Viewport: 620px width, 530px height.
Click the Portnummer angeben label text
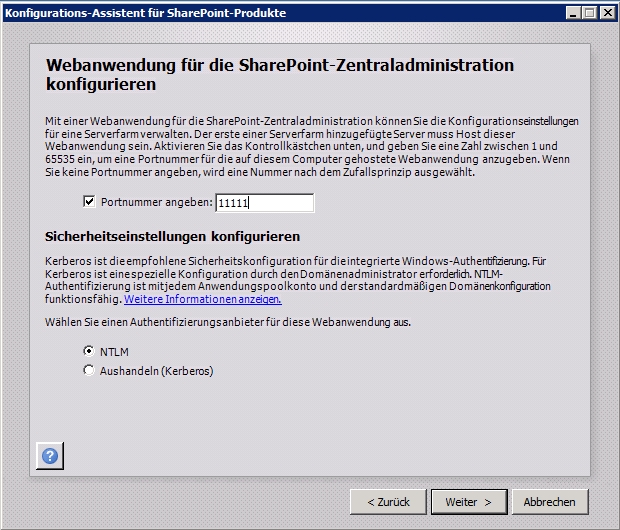[x=157, y=202]
